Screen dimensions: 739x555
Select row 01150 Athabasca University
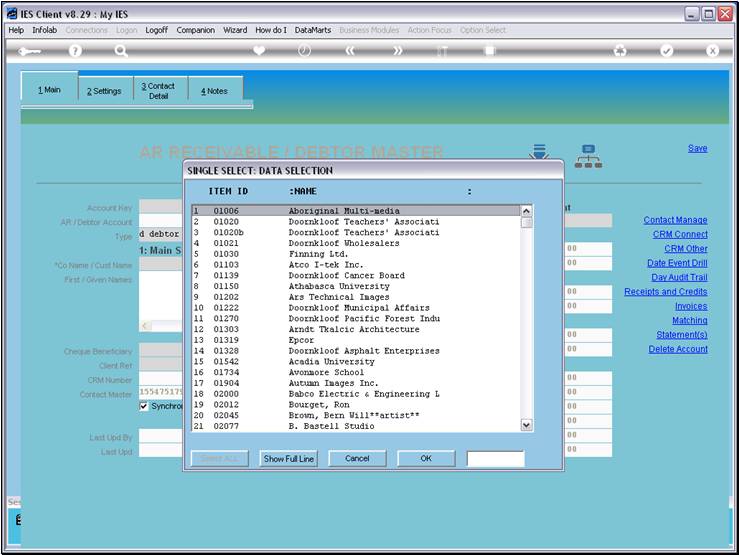tap(356, 286)
